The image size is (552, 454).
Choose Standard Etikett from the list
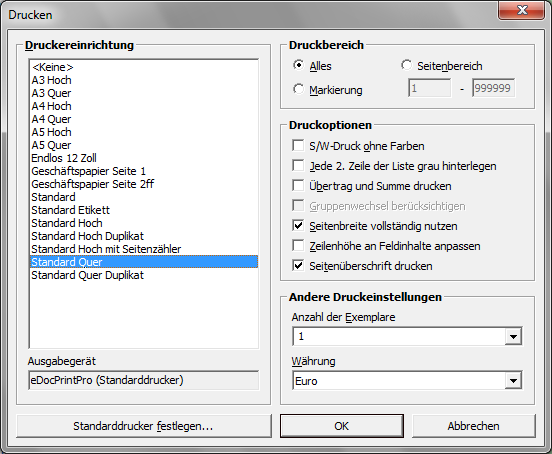tap(144, 210)
